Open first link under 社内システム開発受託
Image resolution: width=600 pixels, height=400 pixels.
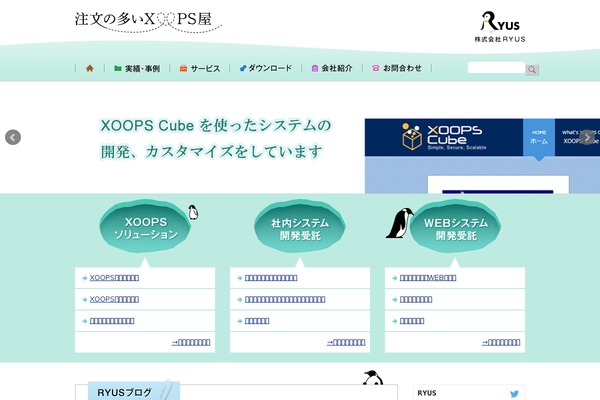coord(271,278)
